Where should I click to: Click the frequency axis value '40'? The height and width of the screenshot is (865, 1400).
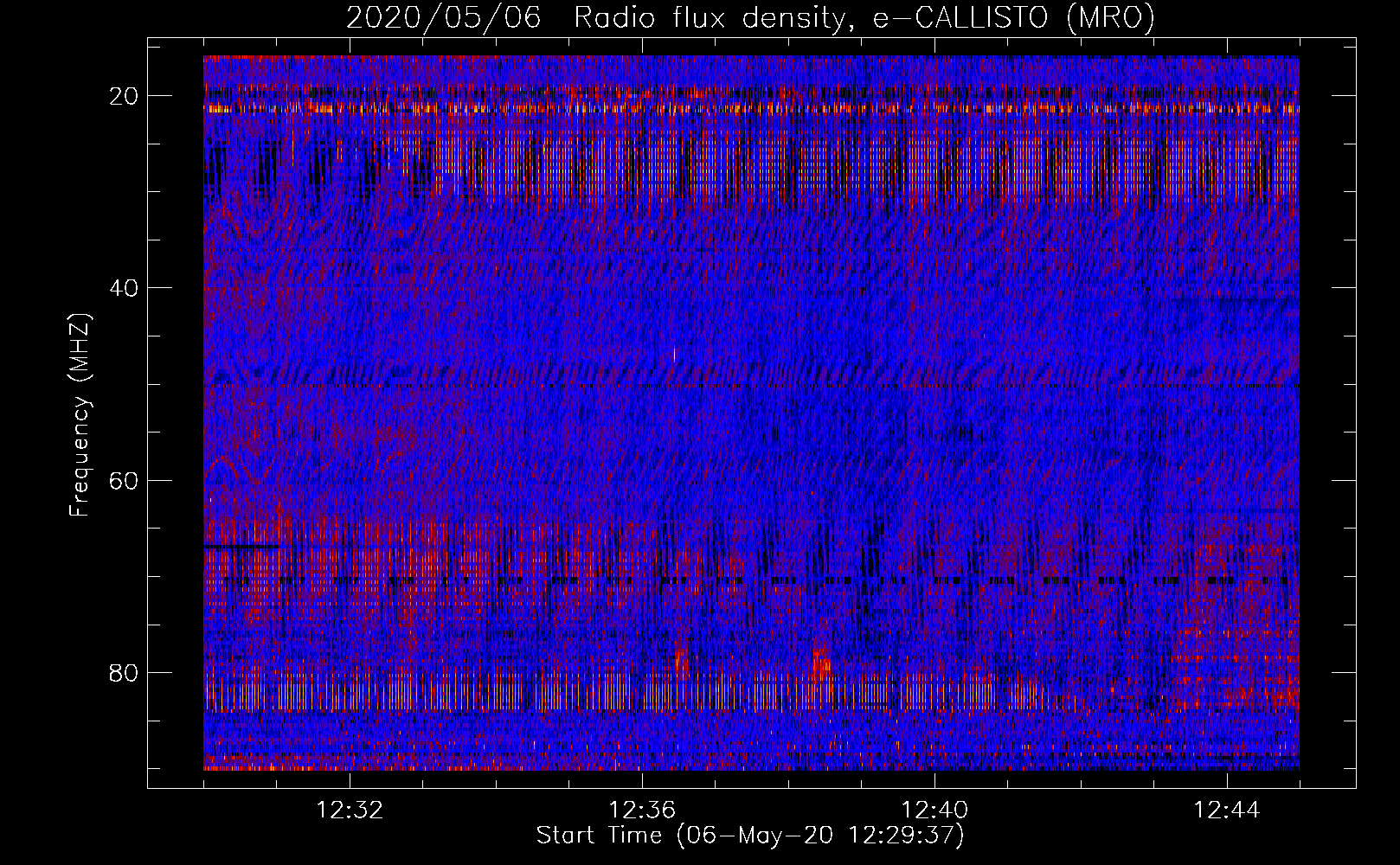coord(125,287)
